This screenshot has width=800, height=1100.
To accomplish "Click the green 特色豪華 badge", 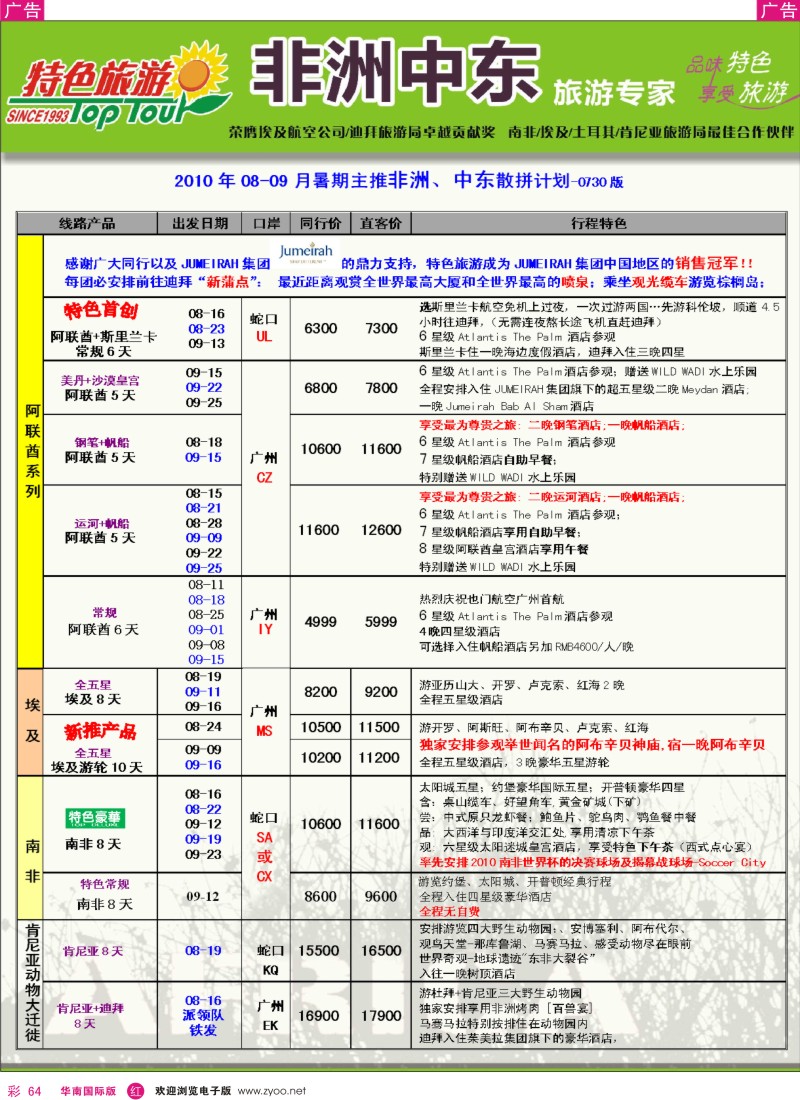I will click(96, 818).
